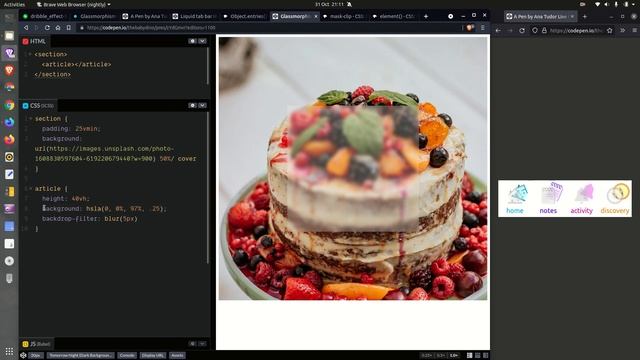Choose last editor layout icon in footer
The image size is (640, 360).
click(x=485, y=356)
